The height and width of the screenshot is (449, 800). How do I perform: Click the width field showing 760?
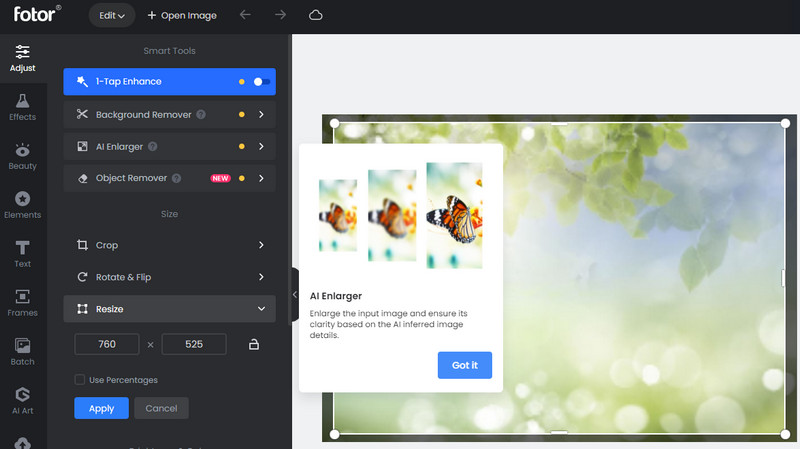coord(107,345)
